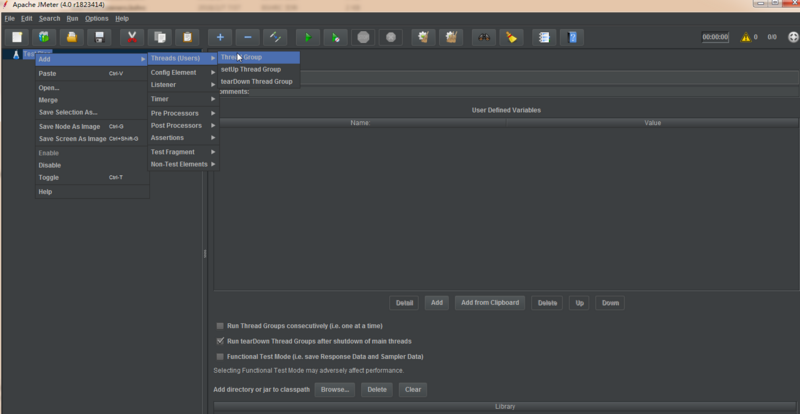The width and height of the screenshot is (800, 414).
Task: Expand the Pre Processors submenu
Action: (183, 113)
